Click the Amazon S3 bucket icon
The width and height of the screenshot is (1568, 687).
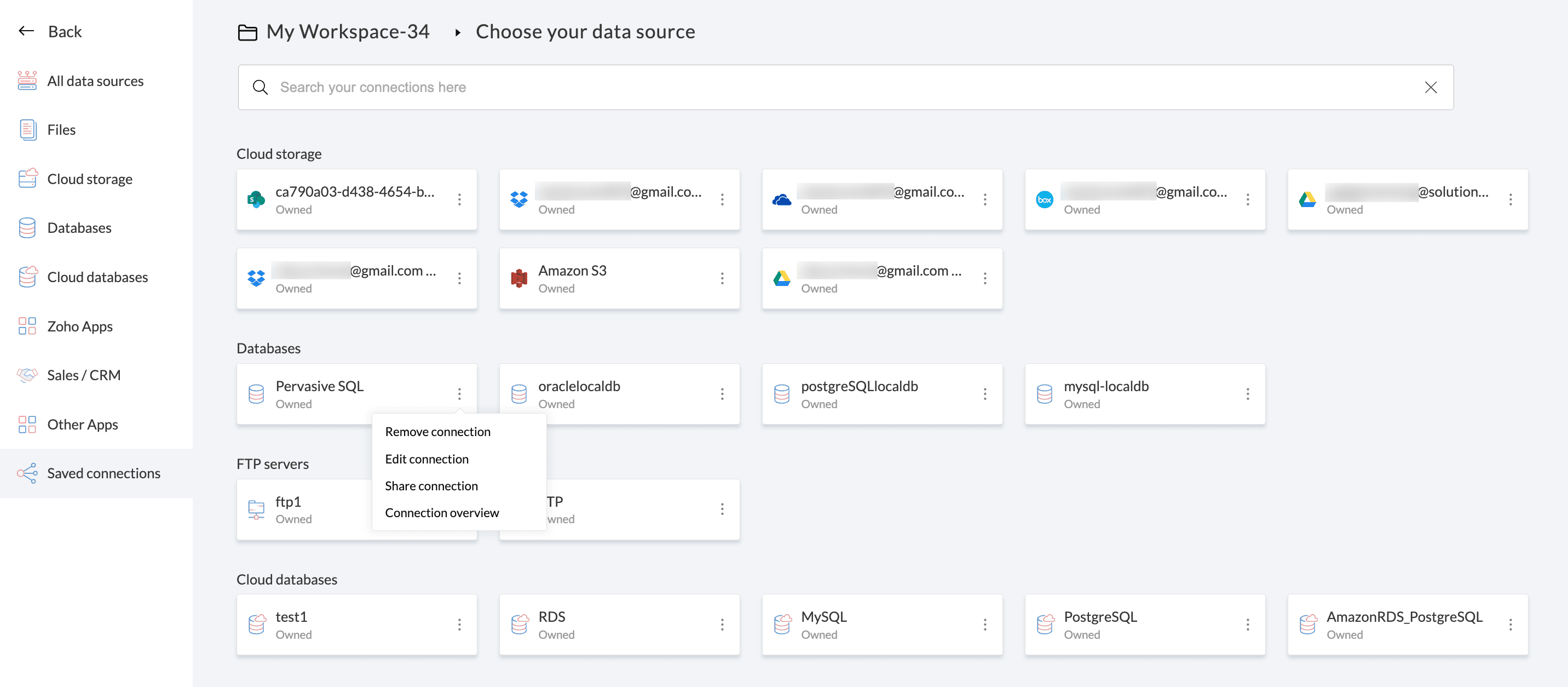(518, 278)
